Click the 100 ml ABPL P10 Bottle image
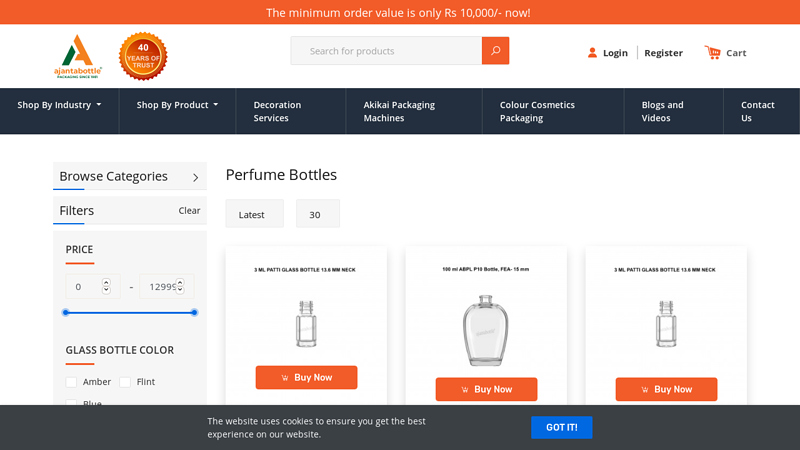The height and width of the screenshot is (450, 800). (x=486, y=330)
